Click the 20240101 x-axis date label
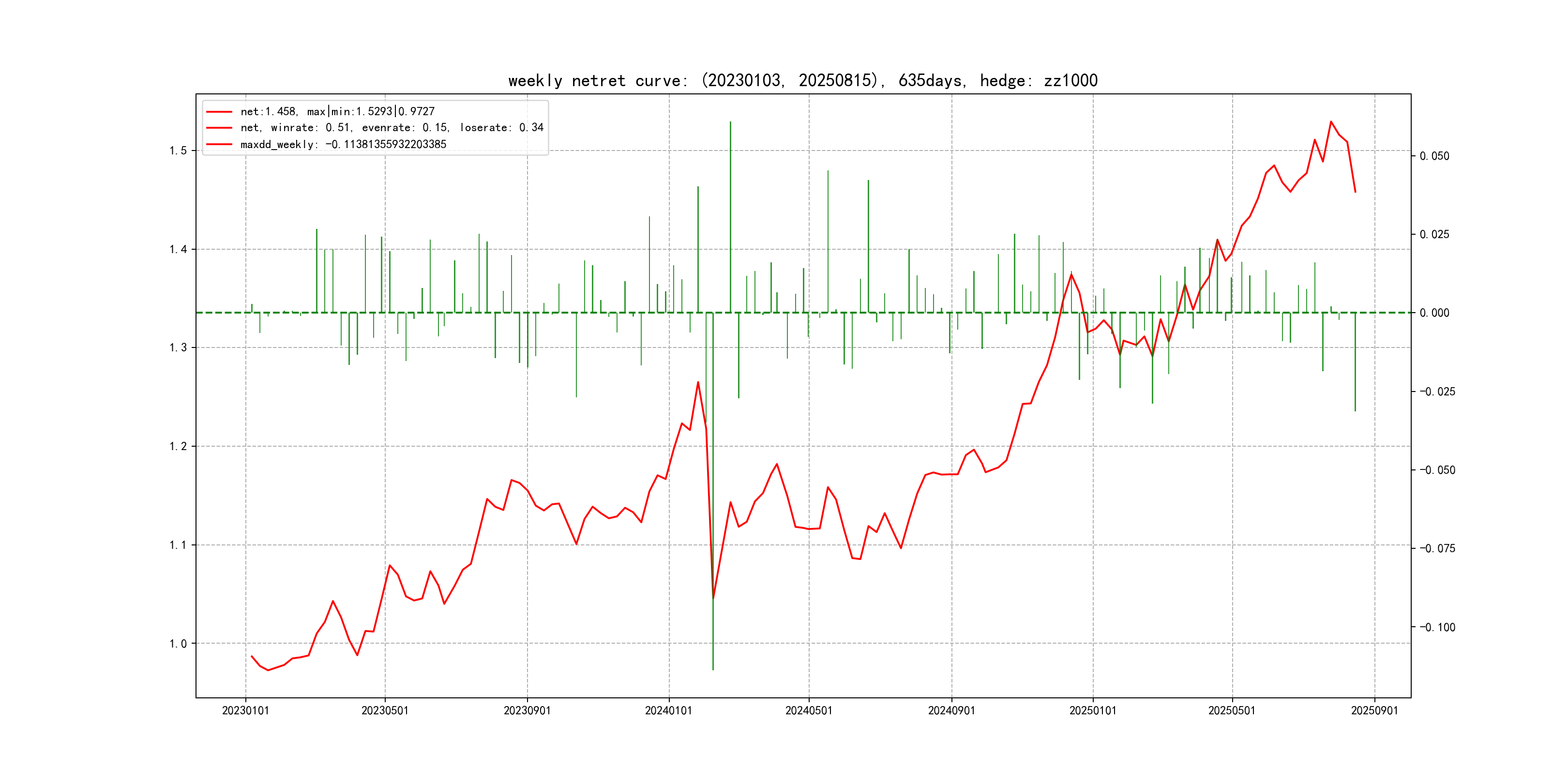This screenshot has width=1568, height=784. 668,711
